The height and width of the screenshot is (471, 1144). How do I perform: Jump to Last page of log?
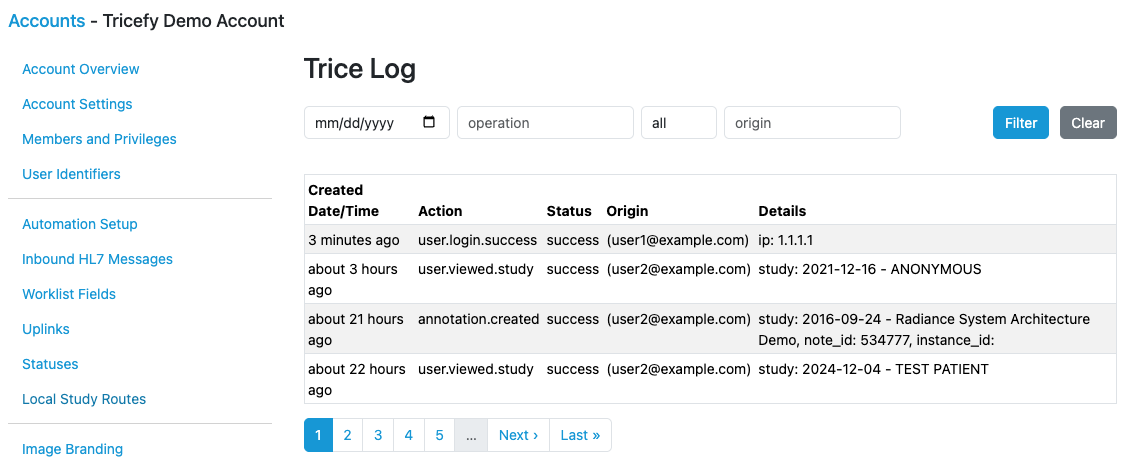pos(580,435)
